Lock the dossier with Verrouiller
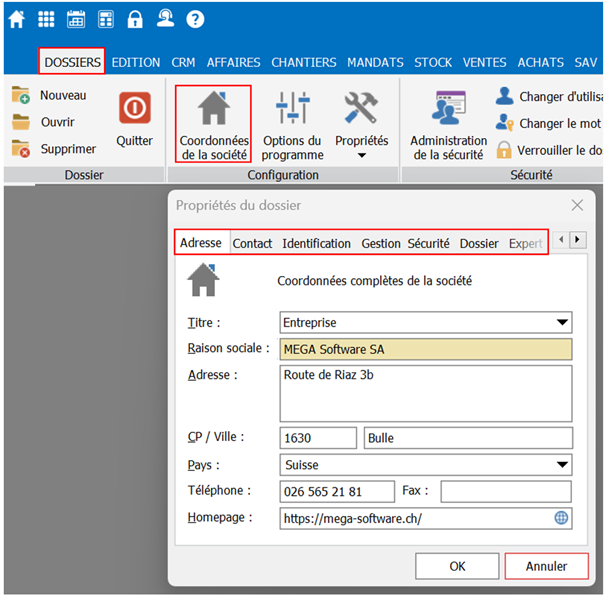Screen dimensions: 605x597 [x=549, y=150]
